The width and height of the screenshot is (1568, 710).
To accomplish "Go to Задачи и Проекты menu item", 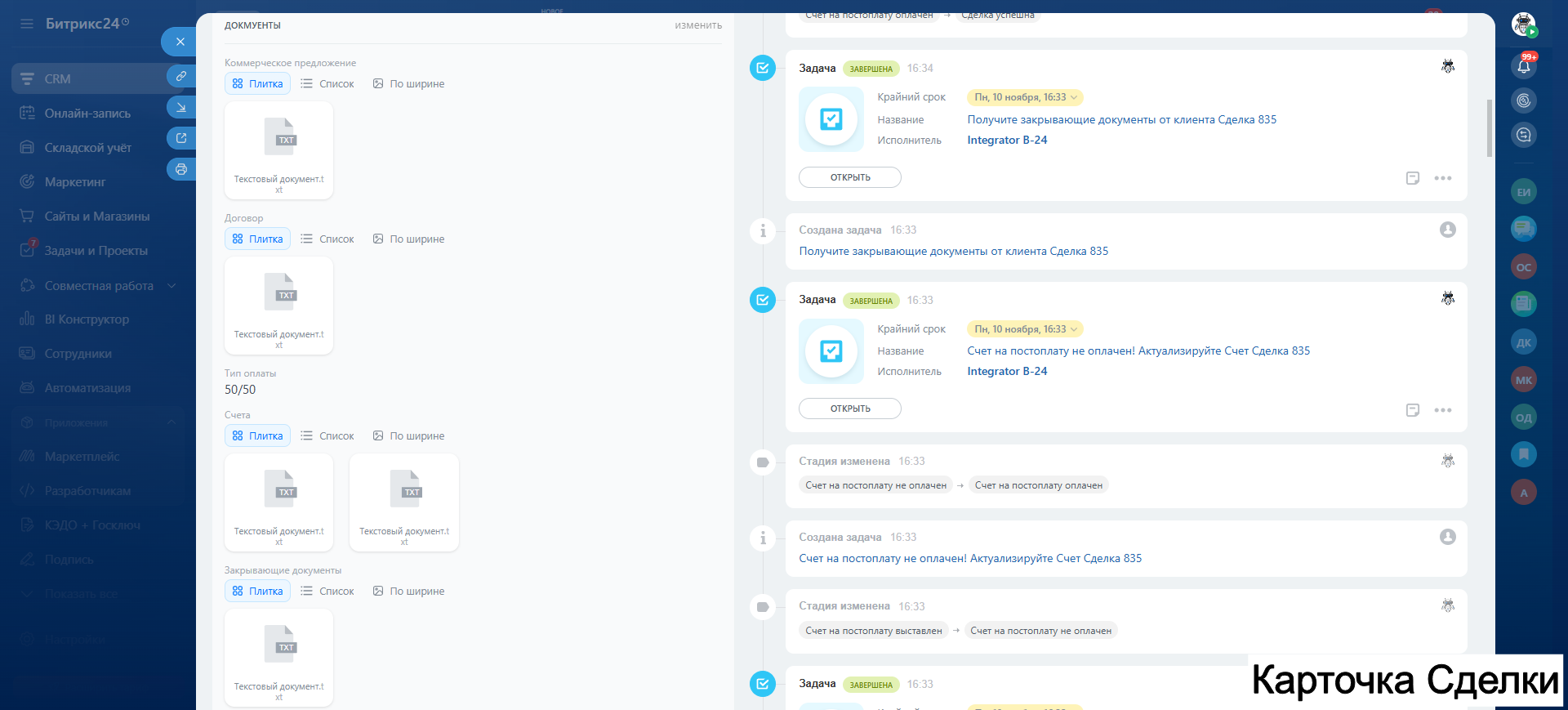I will coord(96,251).
